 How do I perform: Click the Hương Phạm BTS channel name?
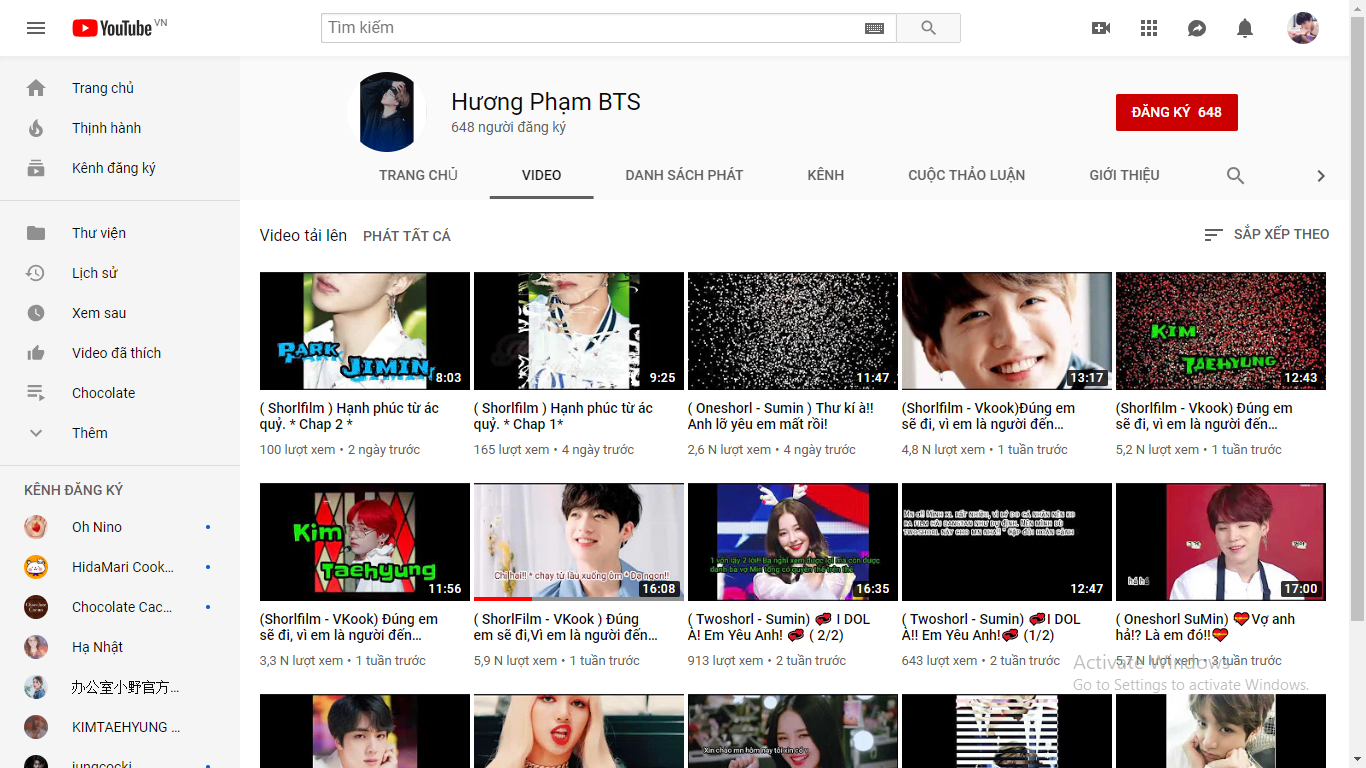pos(546,102)
